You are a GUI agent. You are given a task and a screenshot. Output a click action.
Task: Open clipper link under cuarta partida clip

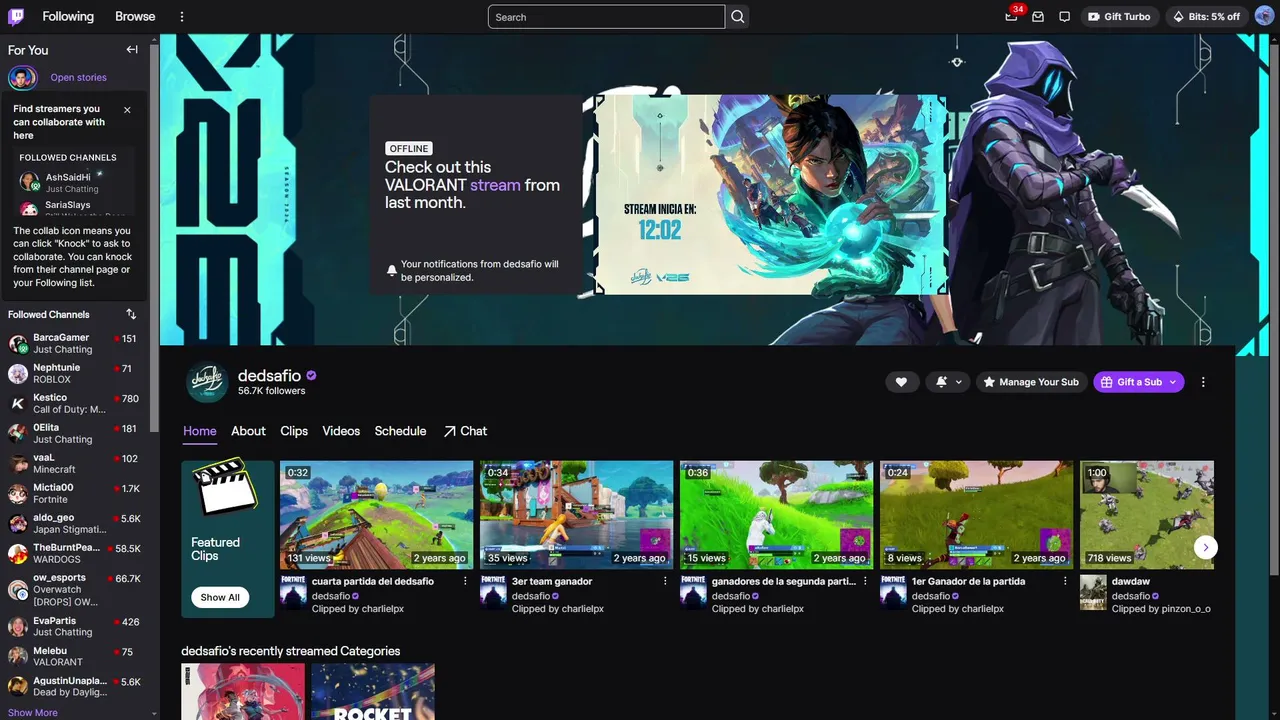(358, 608)
